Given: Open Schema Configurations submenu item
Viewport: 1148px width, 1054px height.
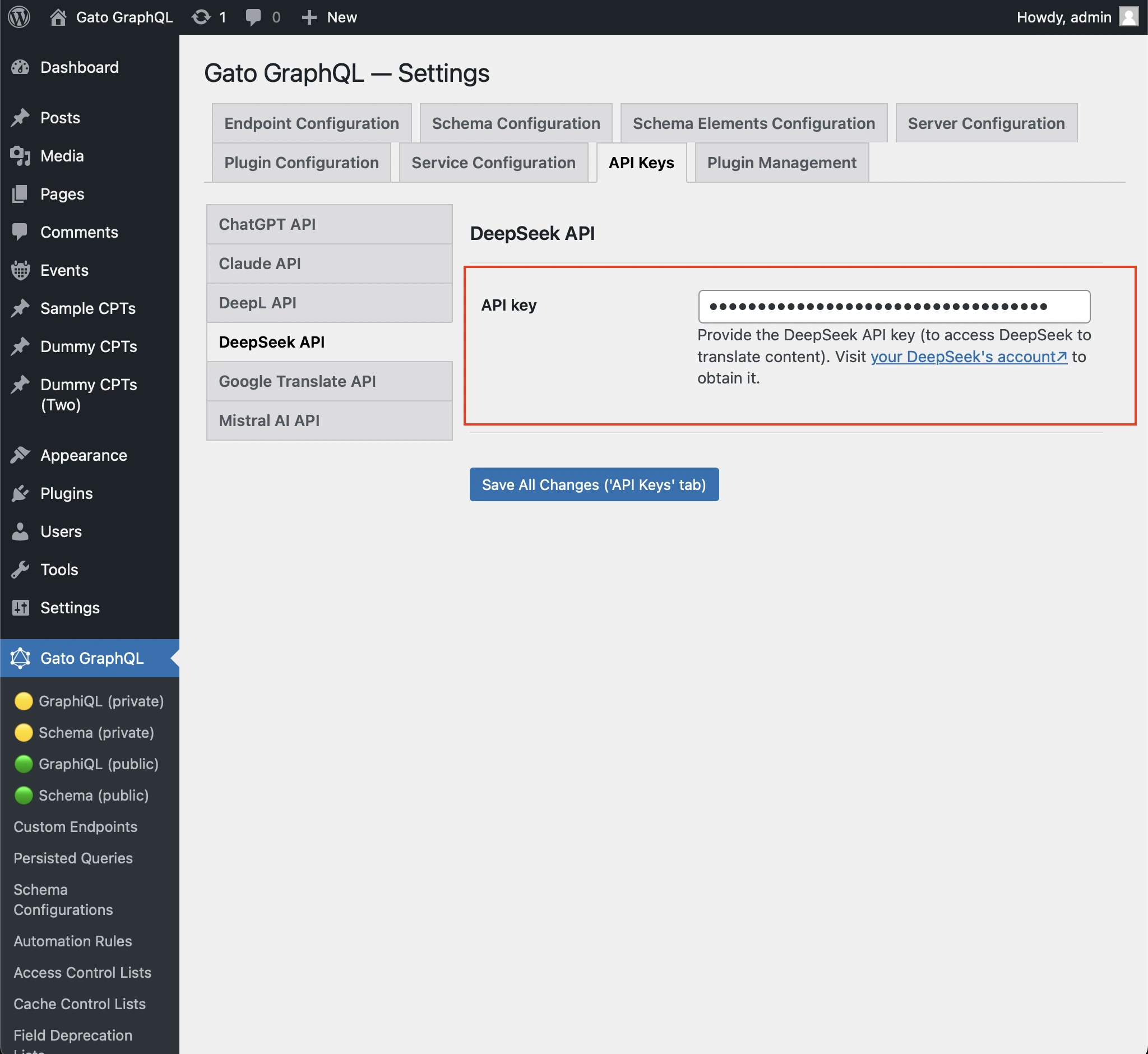Looking at the screenshot, I should click(x=63, y=899).
